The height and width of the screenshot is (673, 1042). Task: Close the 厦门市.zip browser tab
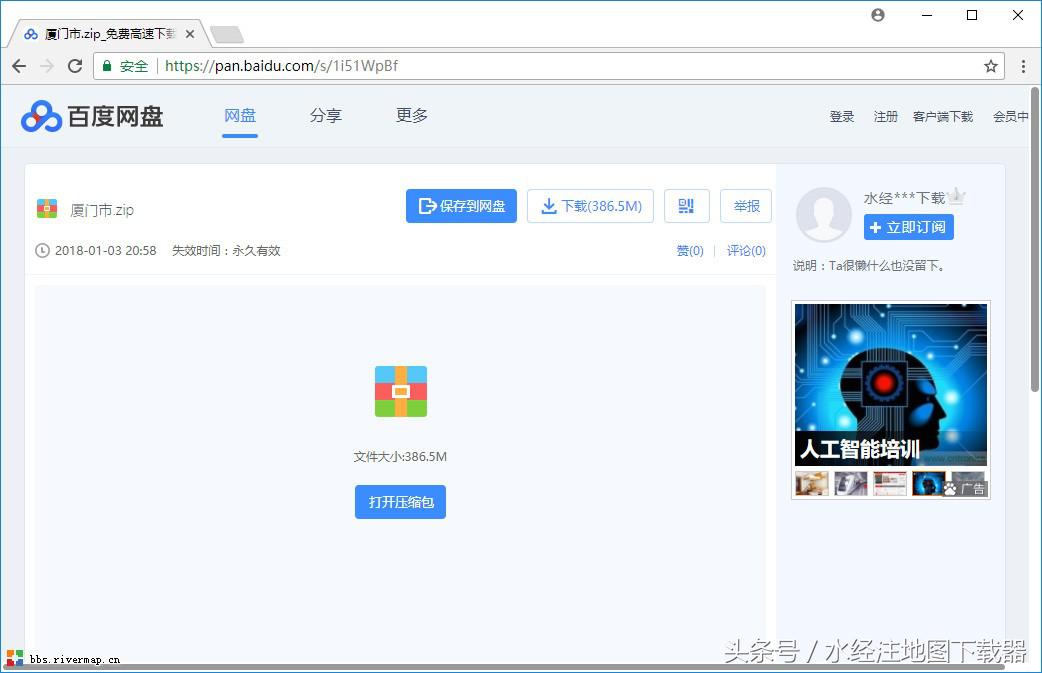[192, 34]
